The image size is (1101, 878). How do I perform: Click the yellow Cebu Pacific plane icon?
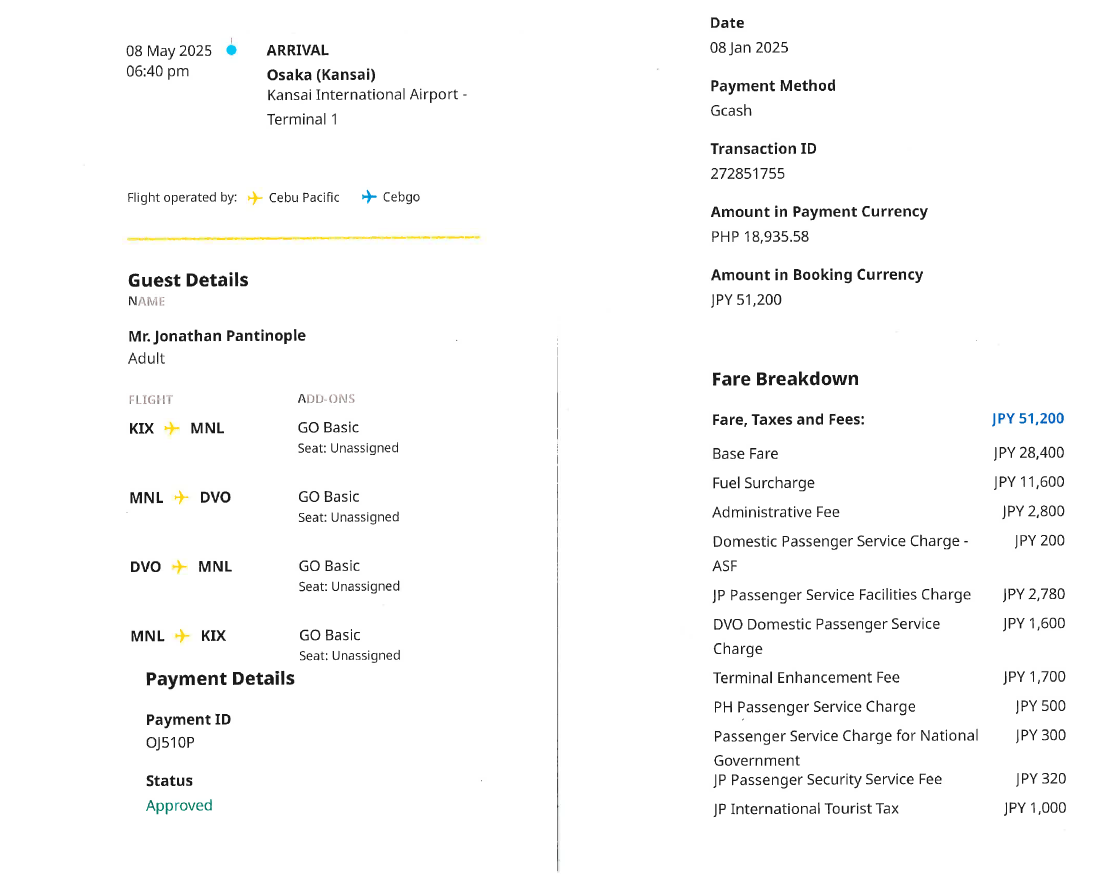[255, 198]
